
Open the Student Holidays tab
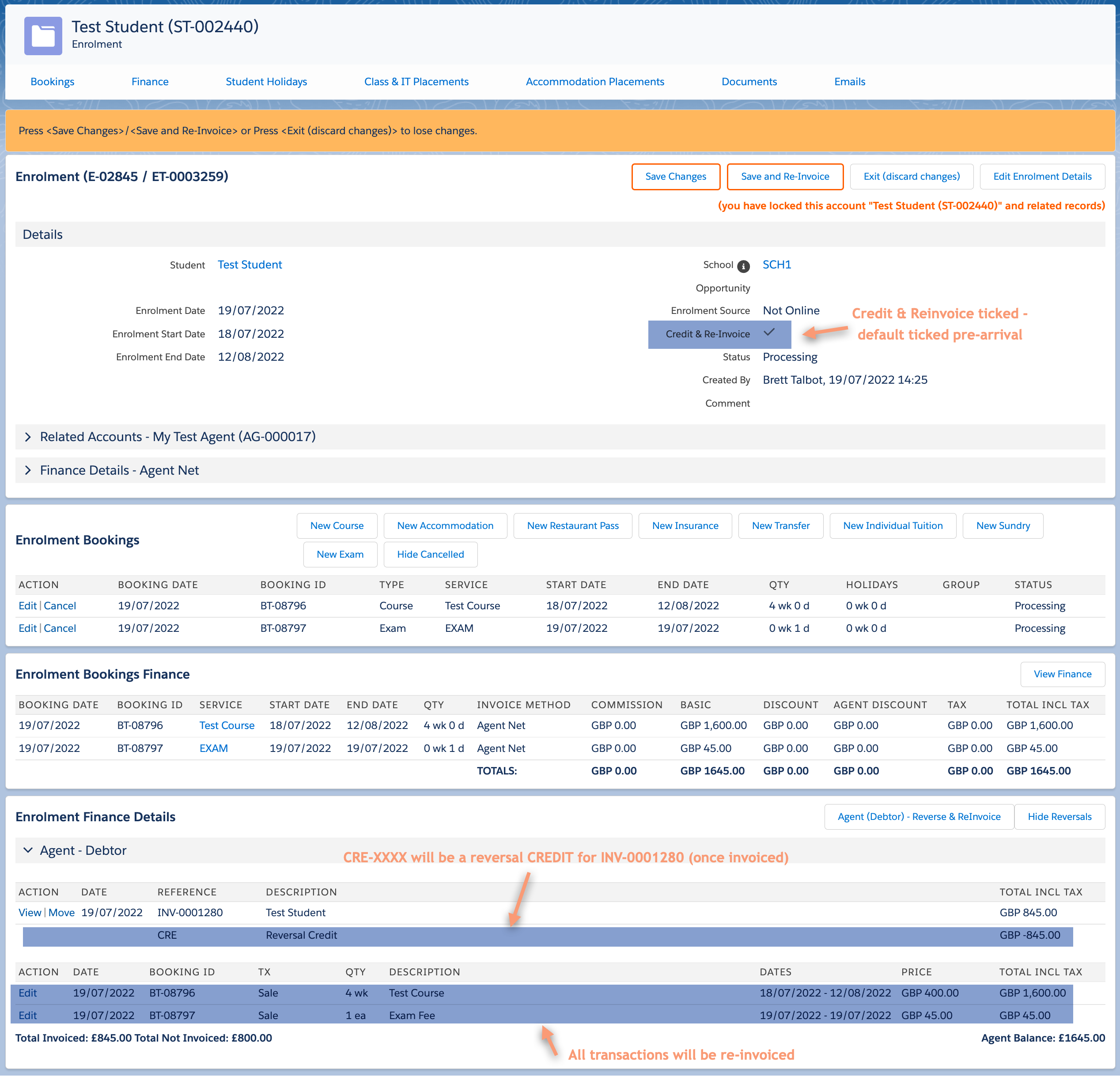[x=266, y=82]
